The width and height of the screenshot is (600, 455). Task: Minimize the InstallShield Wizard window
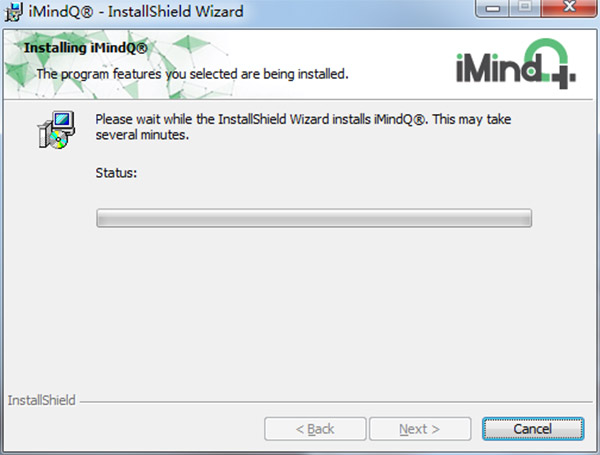click(493, 8)
